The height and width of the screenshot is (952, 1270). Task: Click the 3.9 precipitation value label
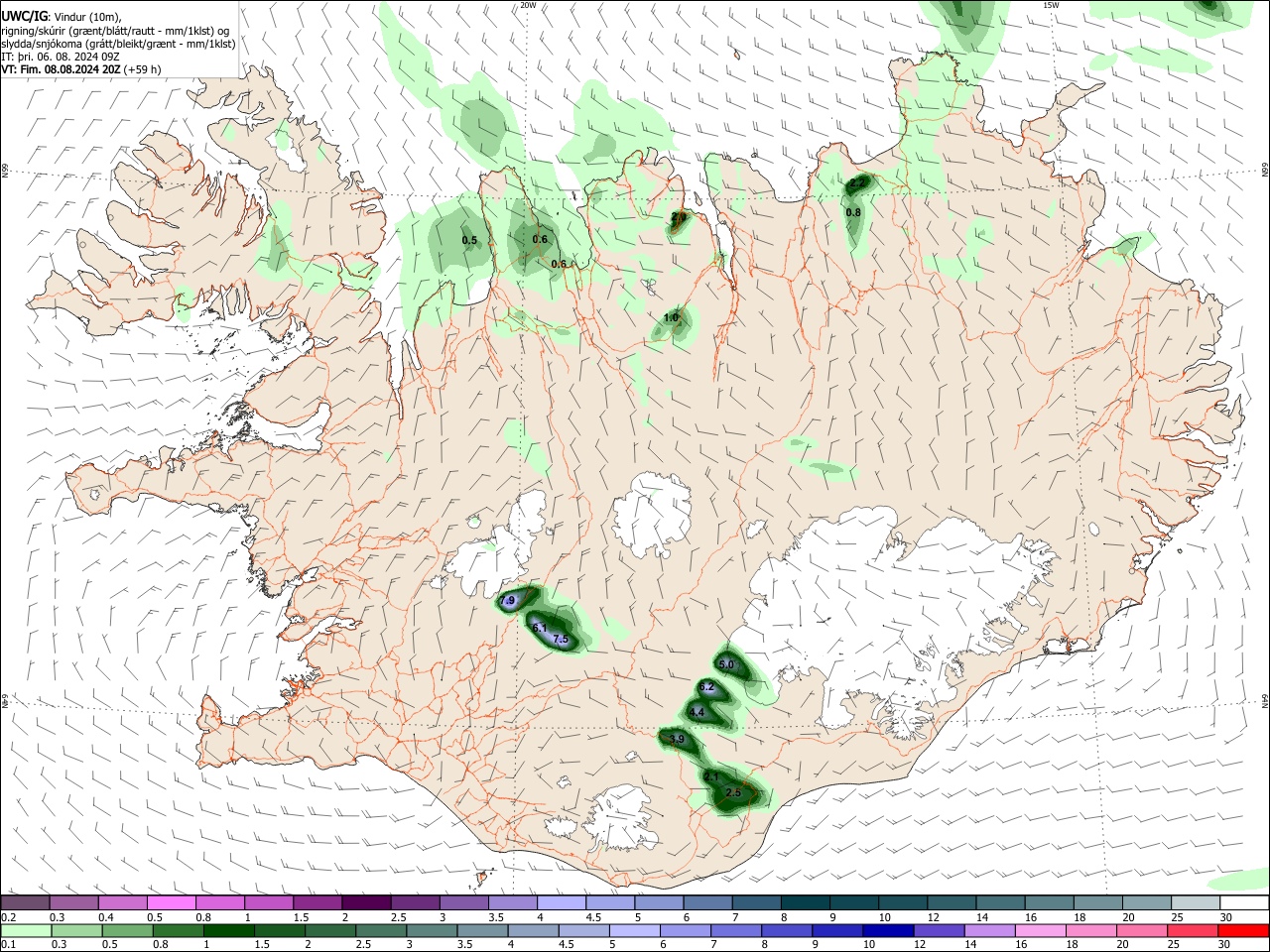(x=677, y=739)
